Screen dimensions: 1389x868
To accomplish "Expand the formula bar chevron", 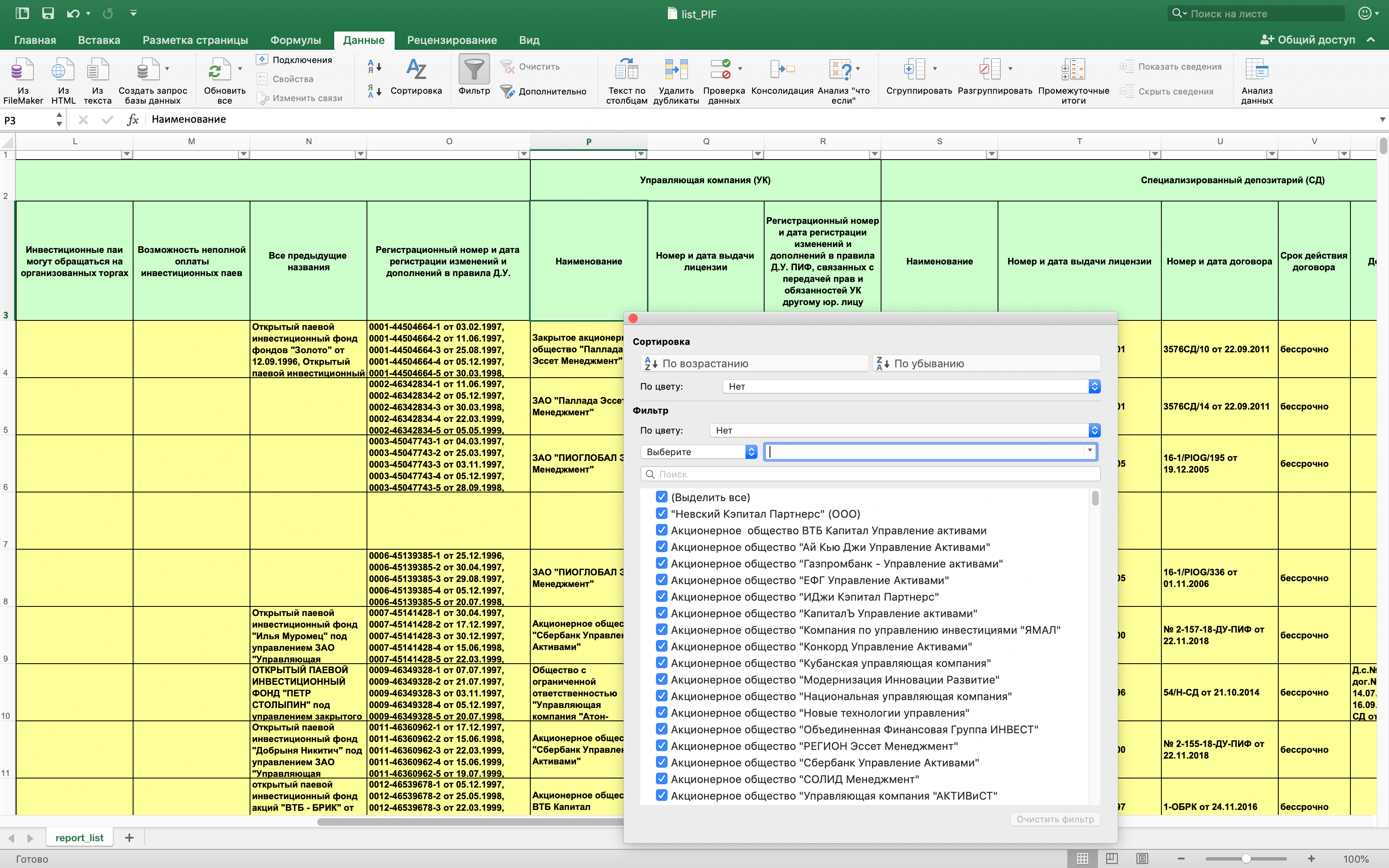I will pos(1382,119).
